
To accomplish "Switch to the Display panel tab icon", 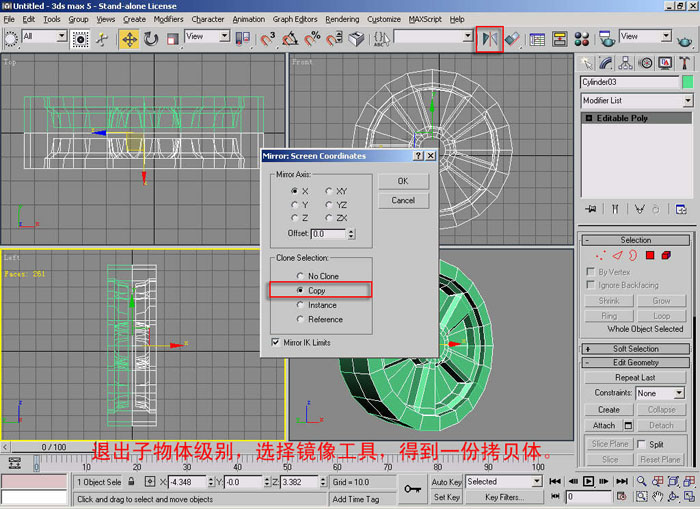I will point(665,63).
